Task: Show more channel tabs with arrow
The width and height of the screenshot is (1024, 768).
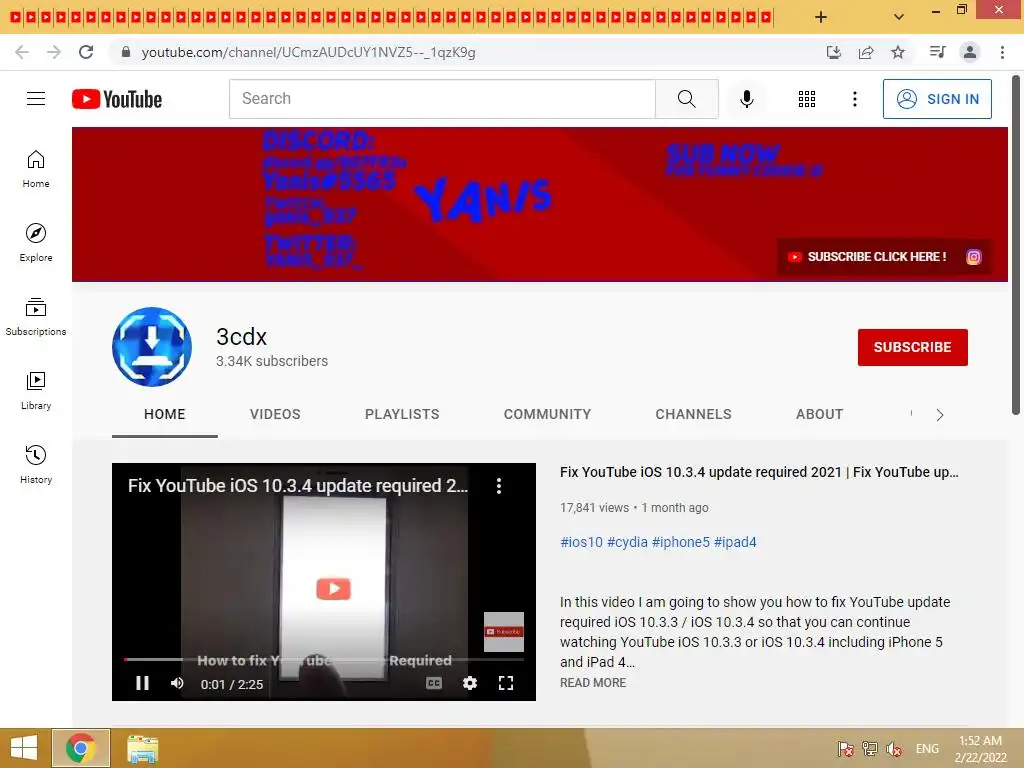Action: tap(940, 415)
